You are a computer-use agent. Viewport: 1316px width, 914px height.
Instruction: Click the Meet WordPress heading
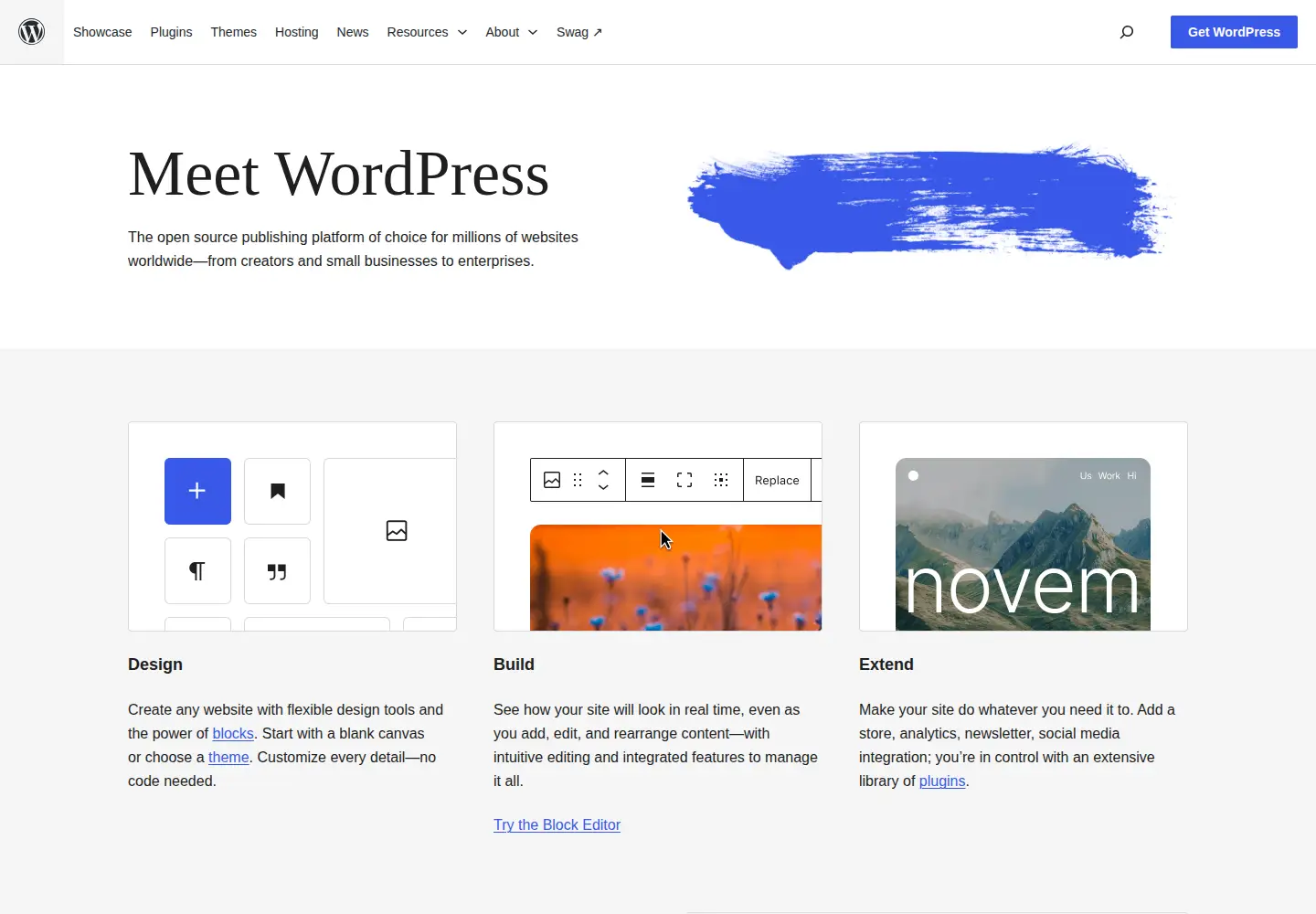coord(338,174)
